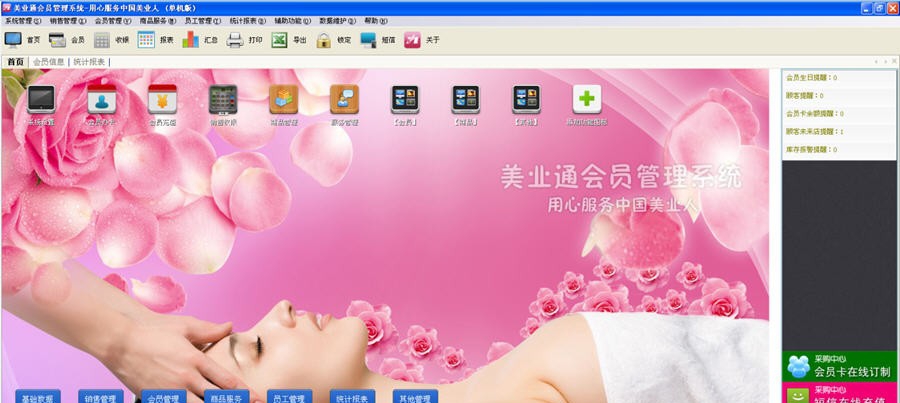Click 销售管理 bottom button
The width and height of the screenshot is (900, 403).
100,397
